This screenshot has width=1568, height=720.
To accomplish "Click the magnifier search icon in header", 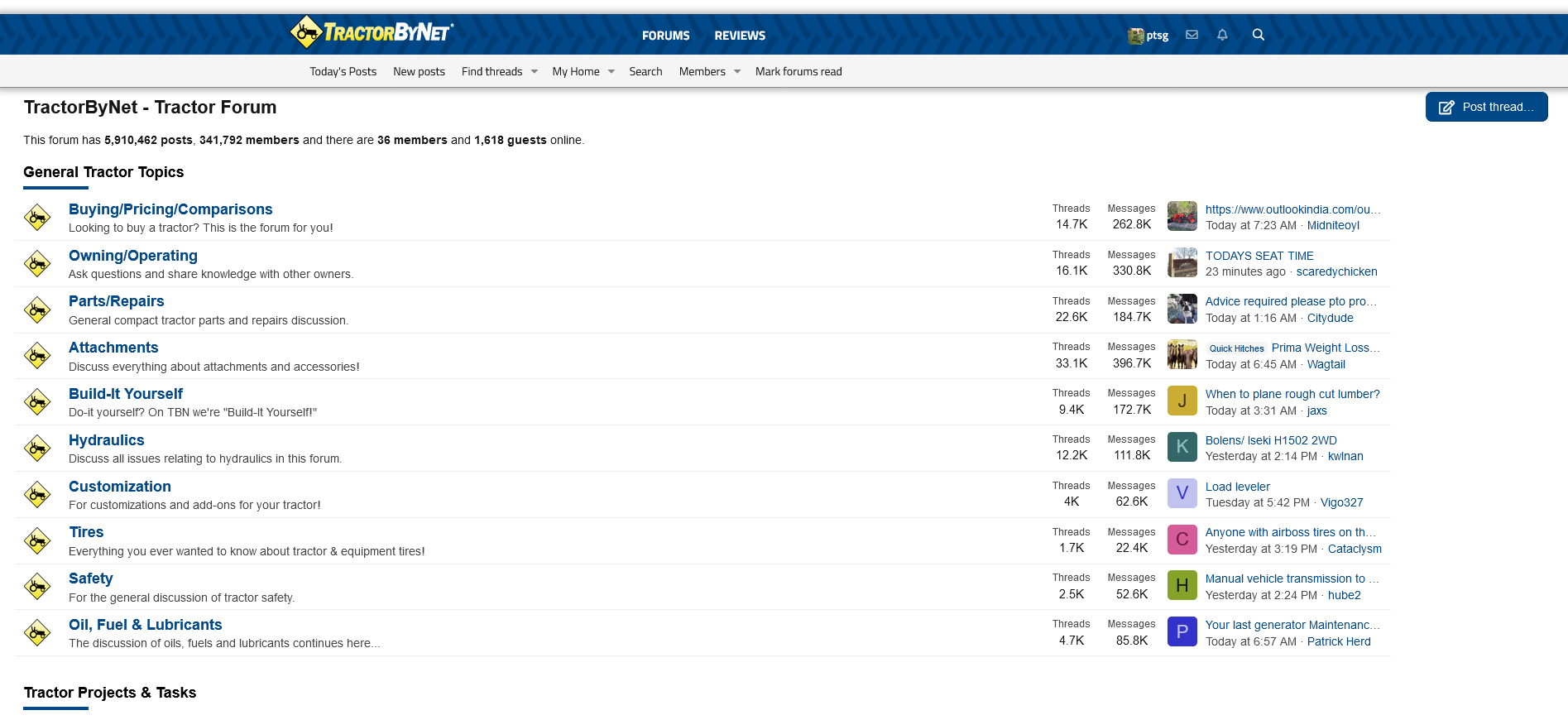I will click(x=1258, y=35).
